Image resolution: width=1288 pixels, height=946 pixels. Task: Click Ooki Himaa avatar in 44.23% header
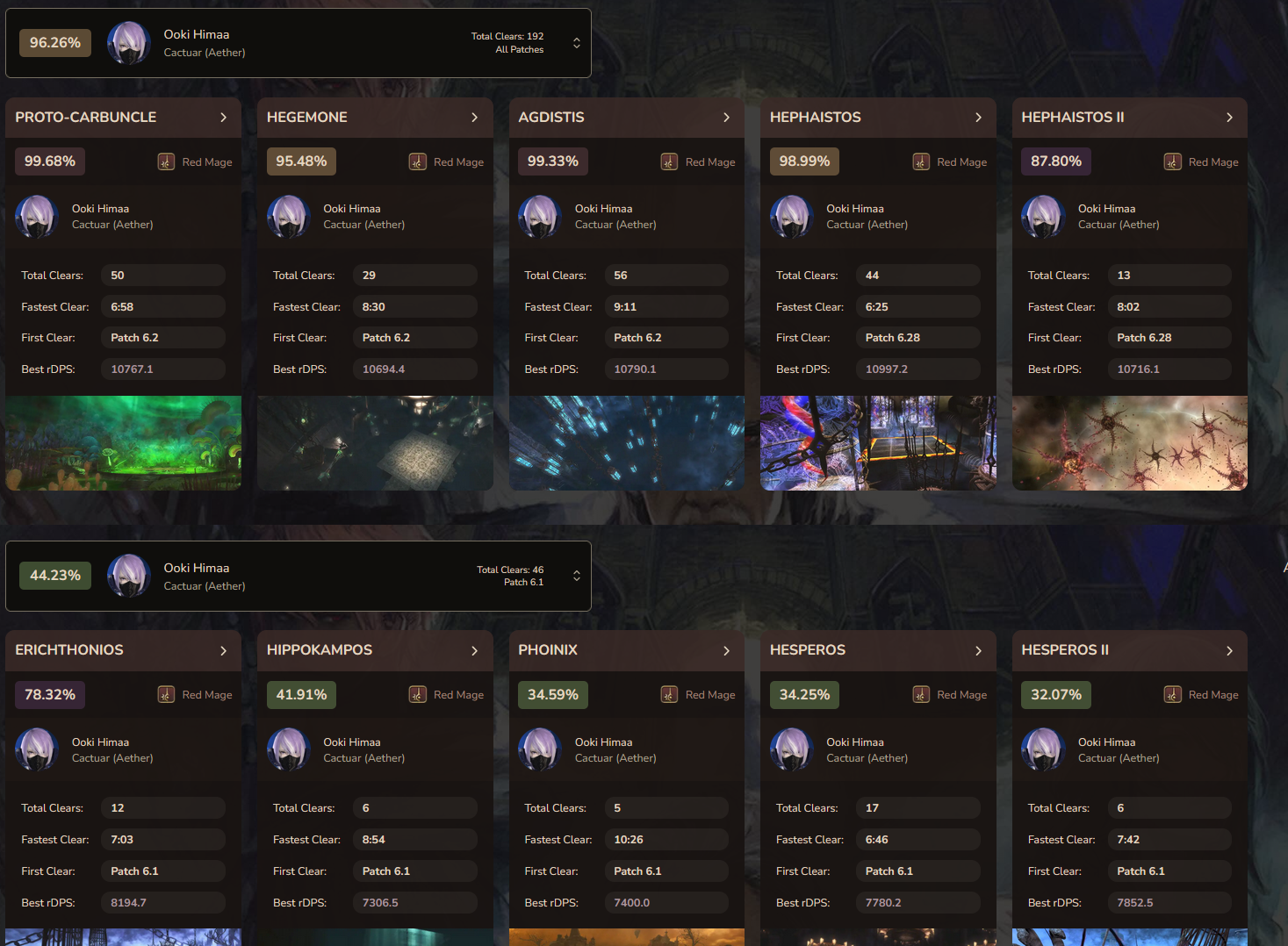coord(129,576)
